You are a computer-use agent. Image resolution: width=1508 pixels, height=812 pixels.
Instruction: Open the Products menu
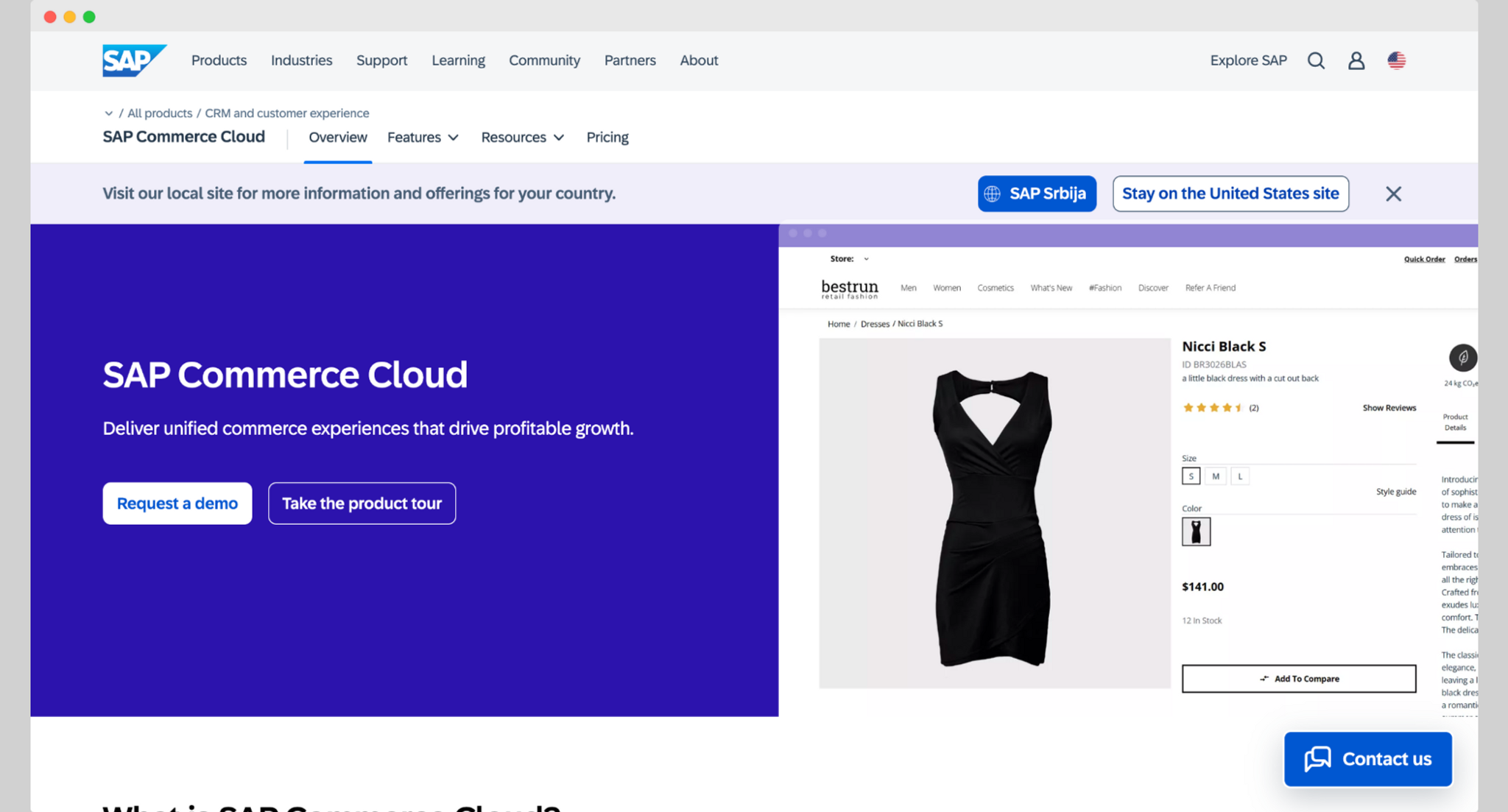click(219, 60)
